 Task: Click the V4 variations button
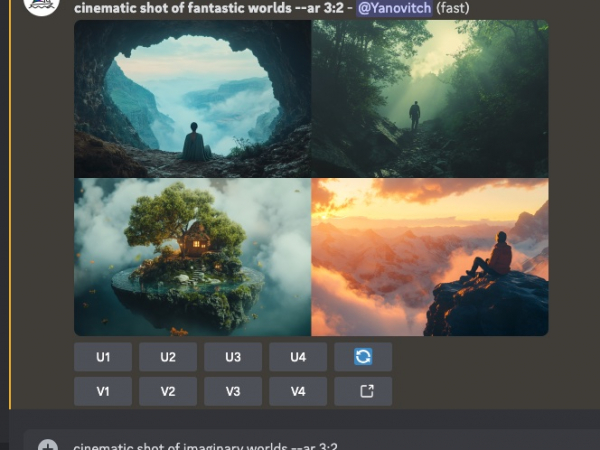[x=298, y=391]
